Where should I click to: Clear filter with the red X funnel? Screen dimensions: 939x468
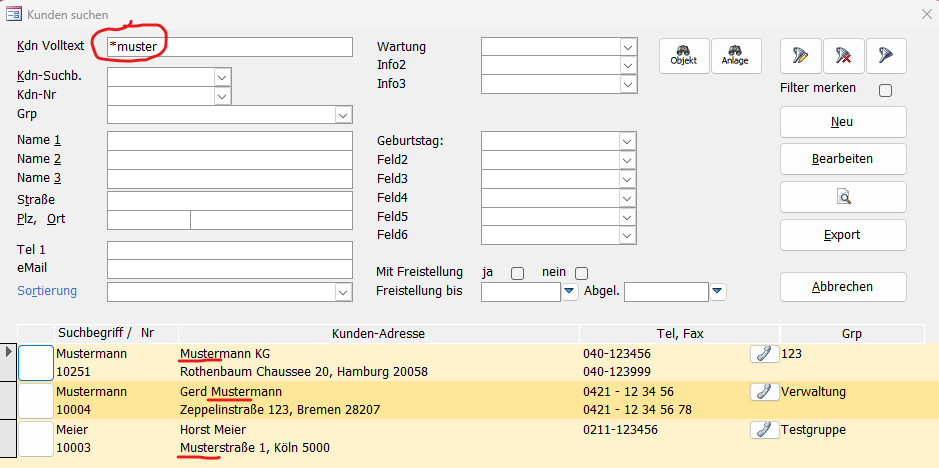pos(844,56)
